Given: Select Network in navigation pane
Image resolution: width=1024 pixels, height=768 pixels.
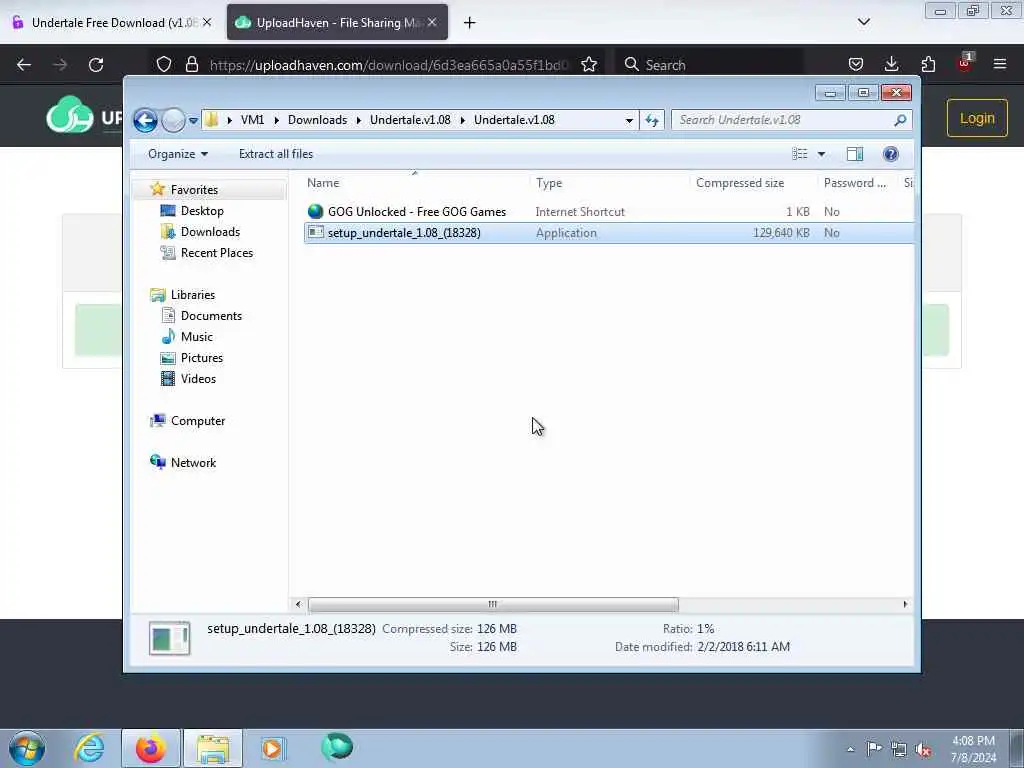Looking at the screenshot, I should click(x=193, y=463).
